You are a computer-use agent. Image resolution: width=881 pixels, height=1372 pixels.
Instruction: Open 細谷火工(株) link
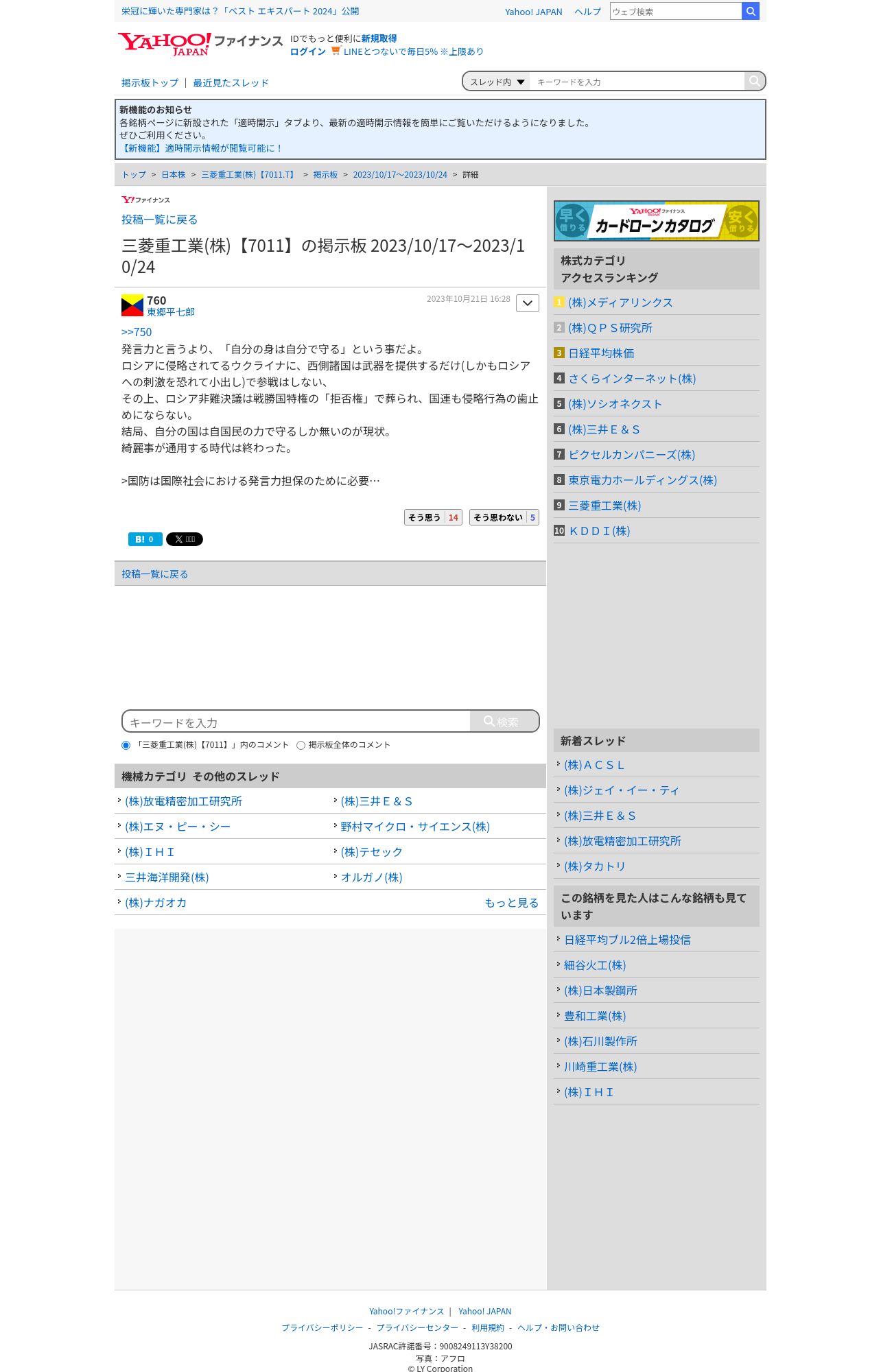click(595, 965)
